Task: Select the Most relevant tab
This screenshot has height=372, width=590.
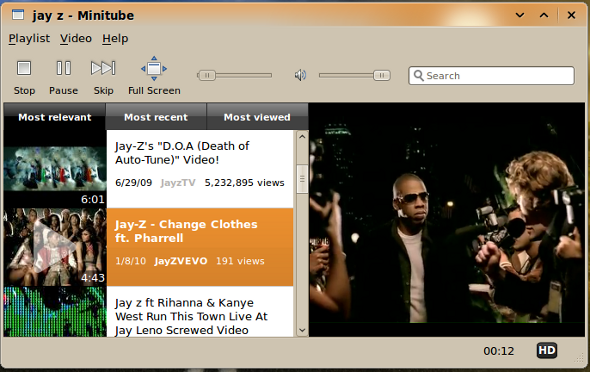Action: coord(55,117)
